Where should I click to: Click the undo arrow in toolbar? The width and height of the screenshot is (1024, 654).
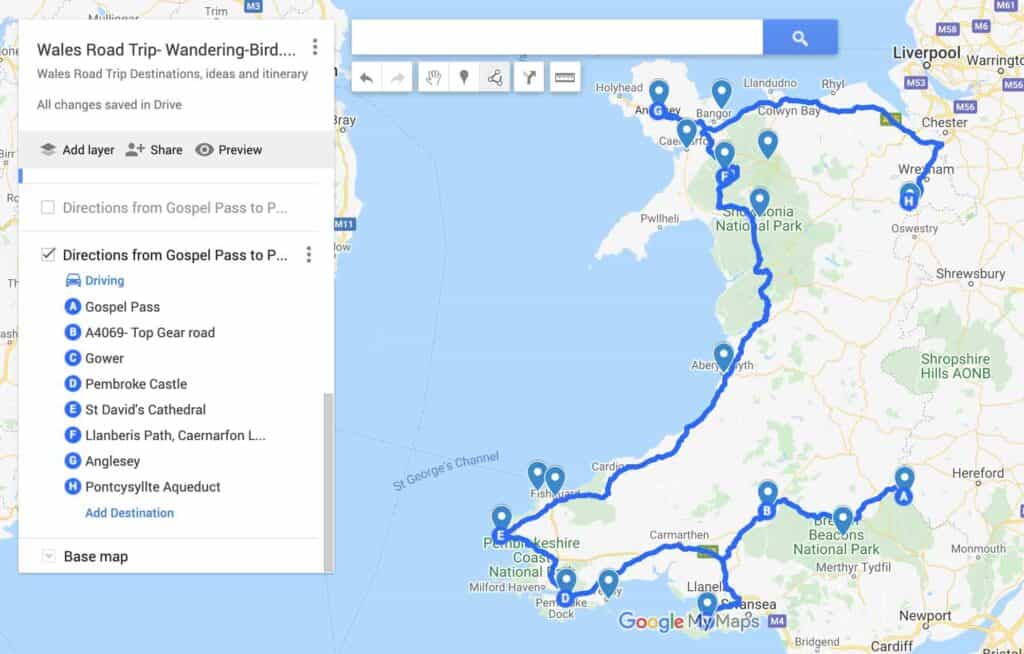366,78
